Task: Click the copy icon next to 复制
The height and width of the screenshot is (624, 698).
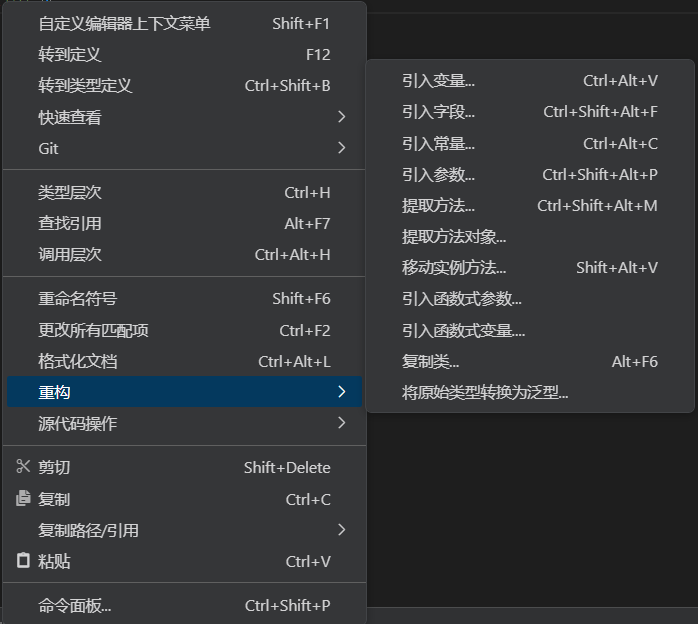Action: click(x=23, y=498)
